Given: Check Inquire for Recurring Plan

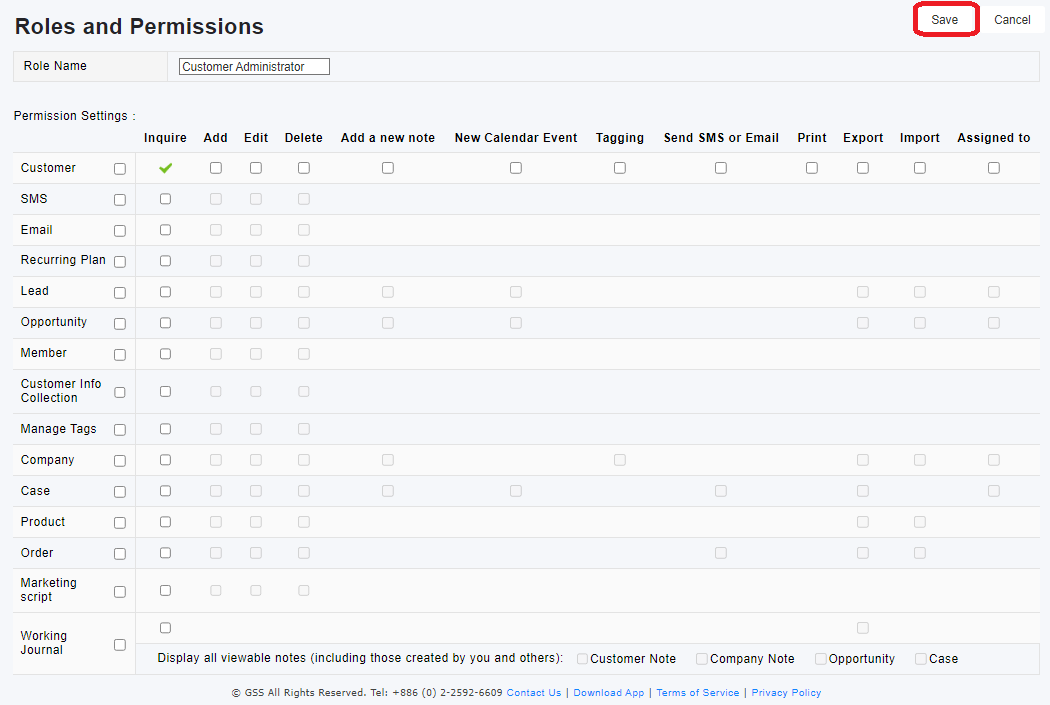Looking at the screenshot, I should [165, 261].
